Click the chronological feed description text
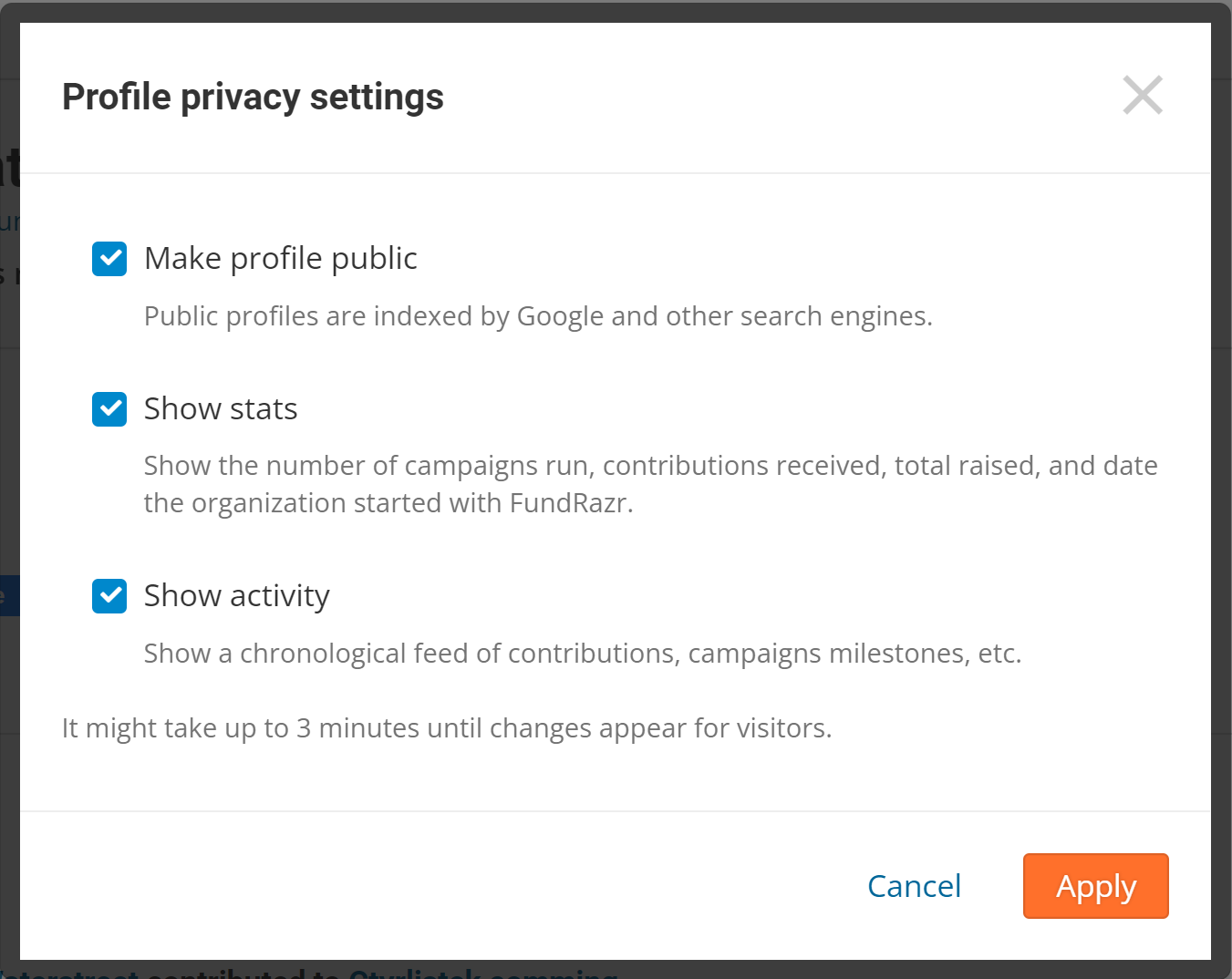This screenshot has height=979, width=1232. pos(583,654)
